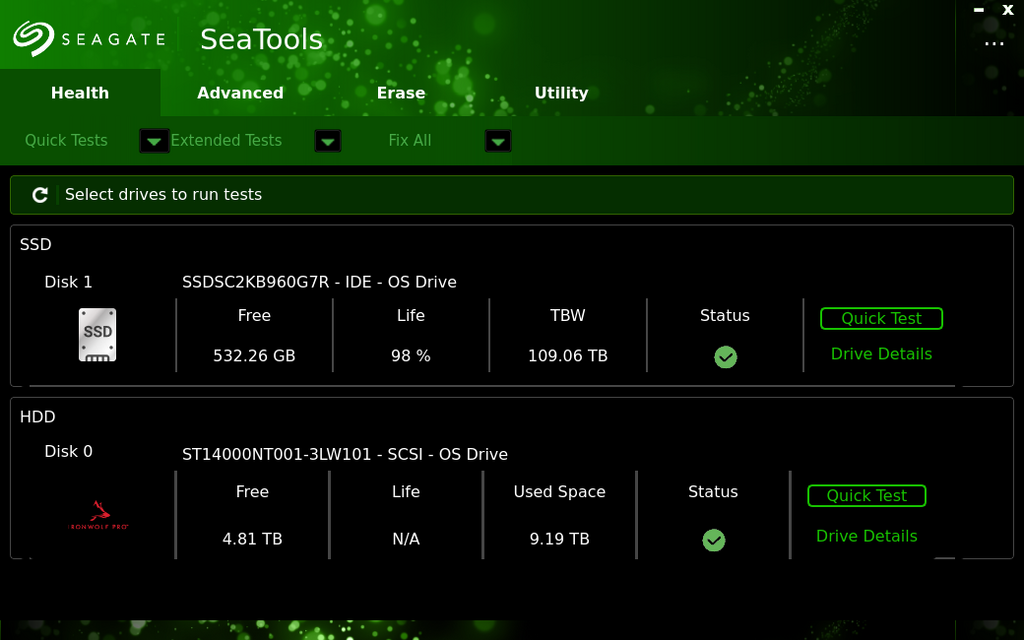Expand the Quick Tests dropdown arrow
This screenshot has height=640, width=1024.
154,141
